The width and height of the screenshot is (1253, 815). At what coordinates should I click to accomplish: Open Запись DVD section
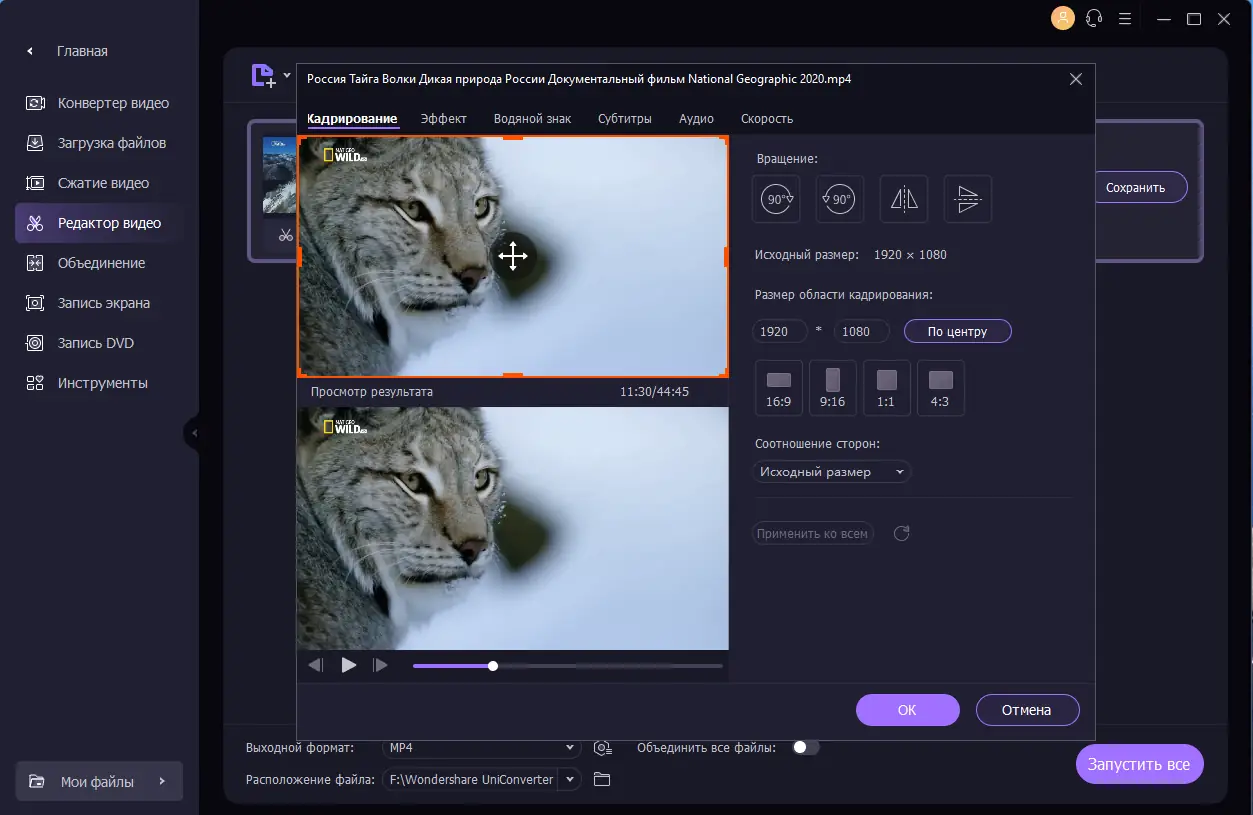point(98,343)
